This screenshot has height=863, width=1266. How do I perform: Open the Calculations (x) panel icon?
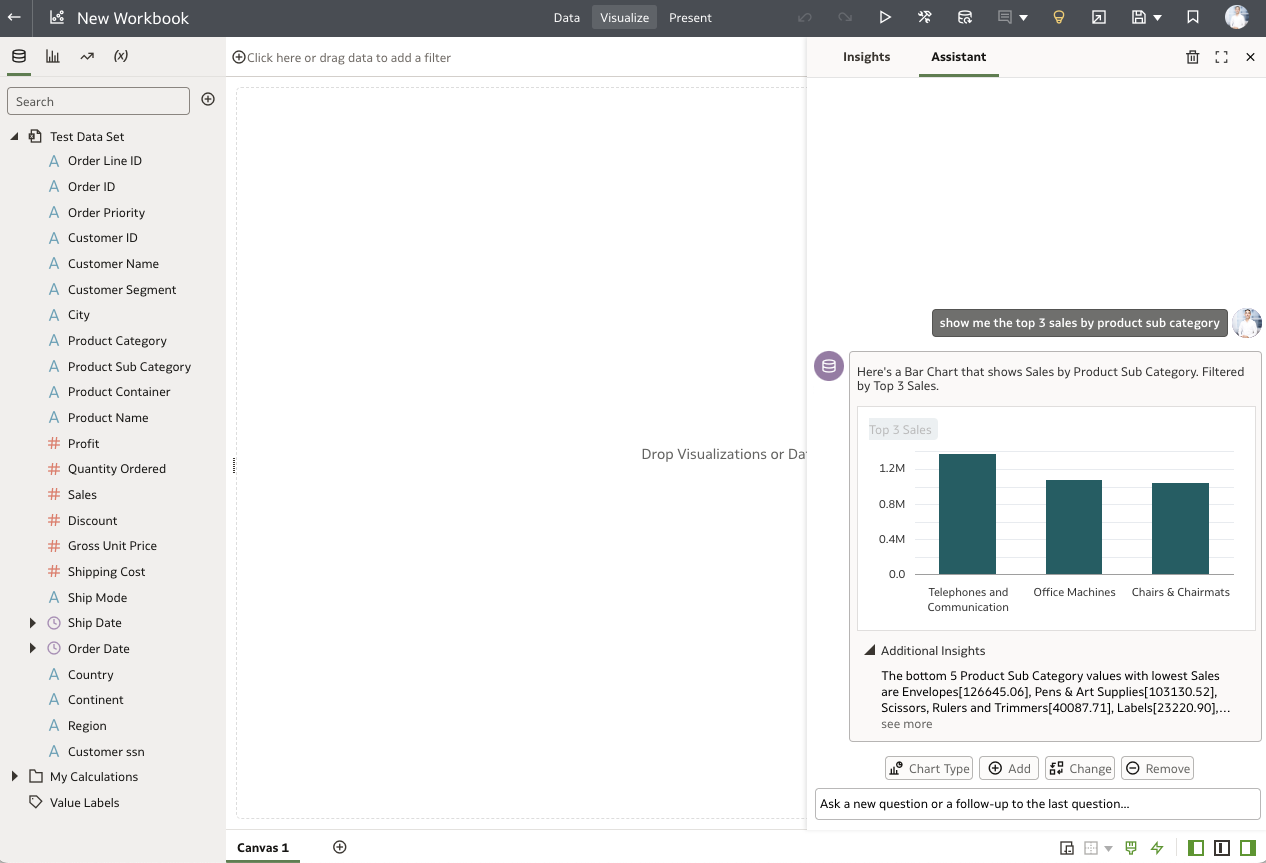(120, 56)
